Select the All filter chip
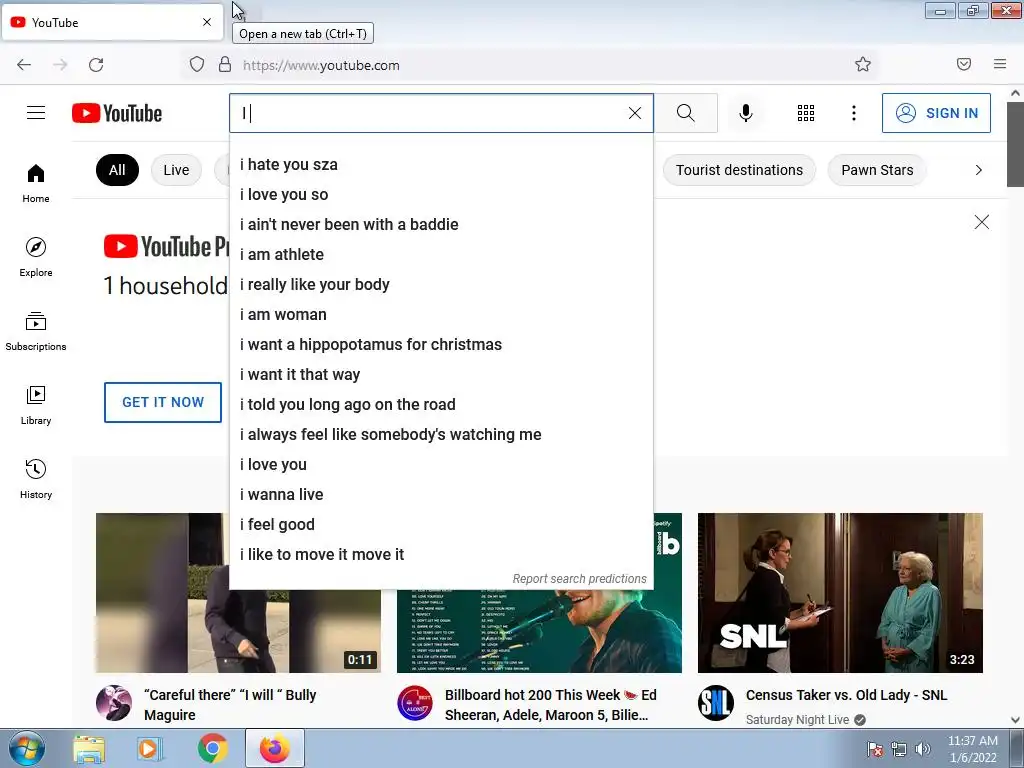 point(117,170)
